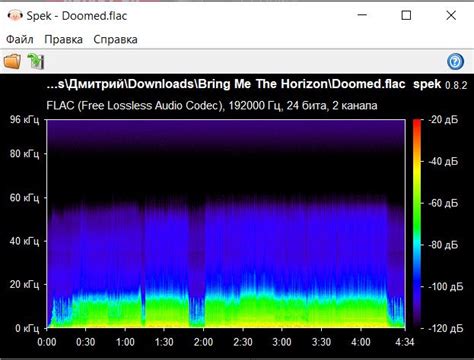Click the spek 0.8.2 version label
This screenshot has height=360, width=474.
[x=440, y=84]
